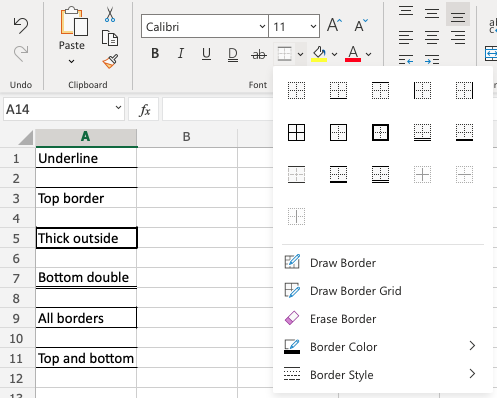Toggle Bold formatting
Image resolution: width=497 pixels, height=398 pixels.
(x=155, y=53)
